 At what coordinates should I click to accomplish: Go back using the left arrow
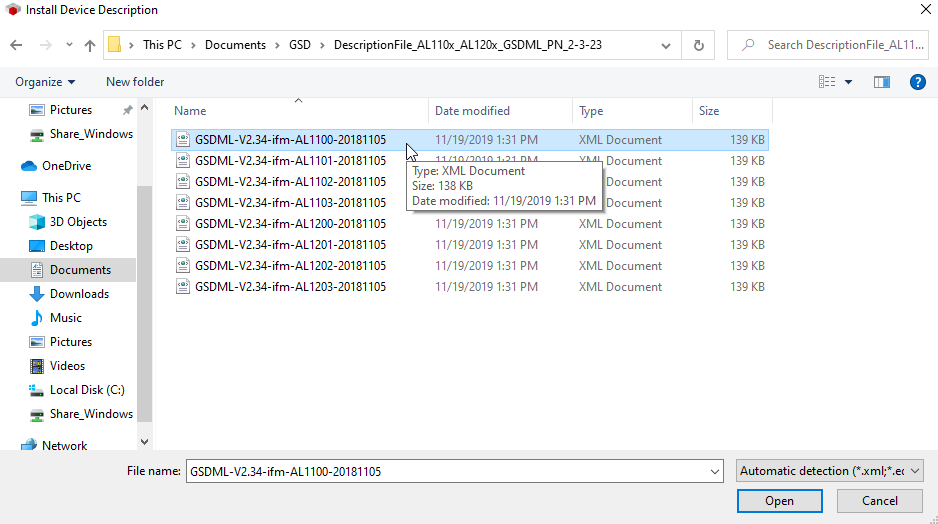16,45
